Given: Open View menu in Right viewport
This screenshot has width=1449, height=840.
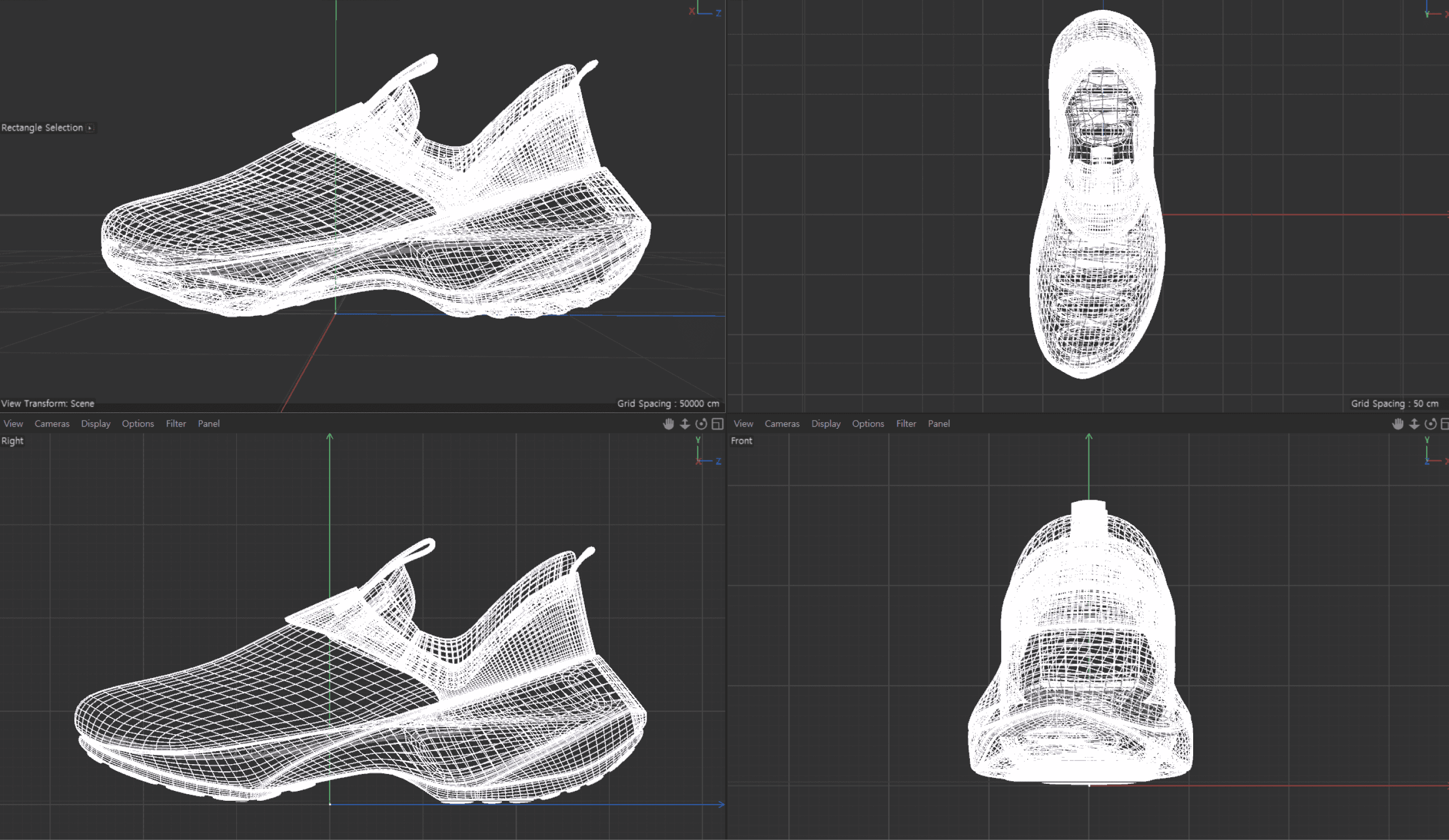Looking at the screenshot, I should pyautogui.click(x=13, y=424).
